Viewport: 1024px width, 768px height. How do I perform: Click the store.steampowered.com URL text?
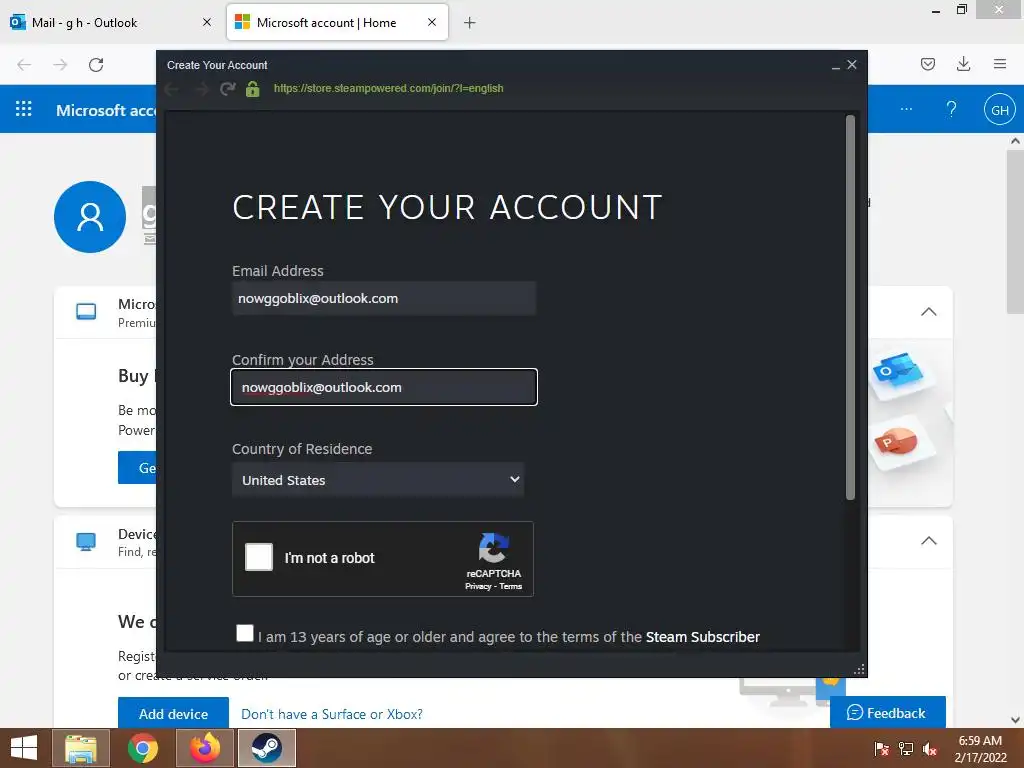tap(389, 88)
